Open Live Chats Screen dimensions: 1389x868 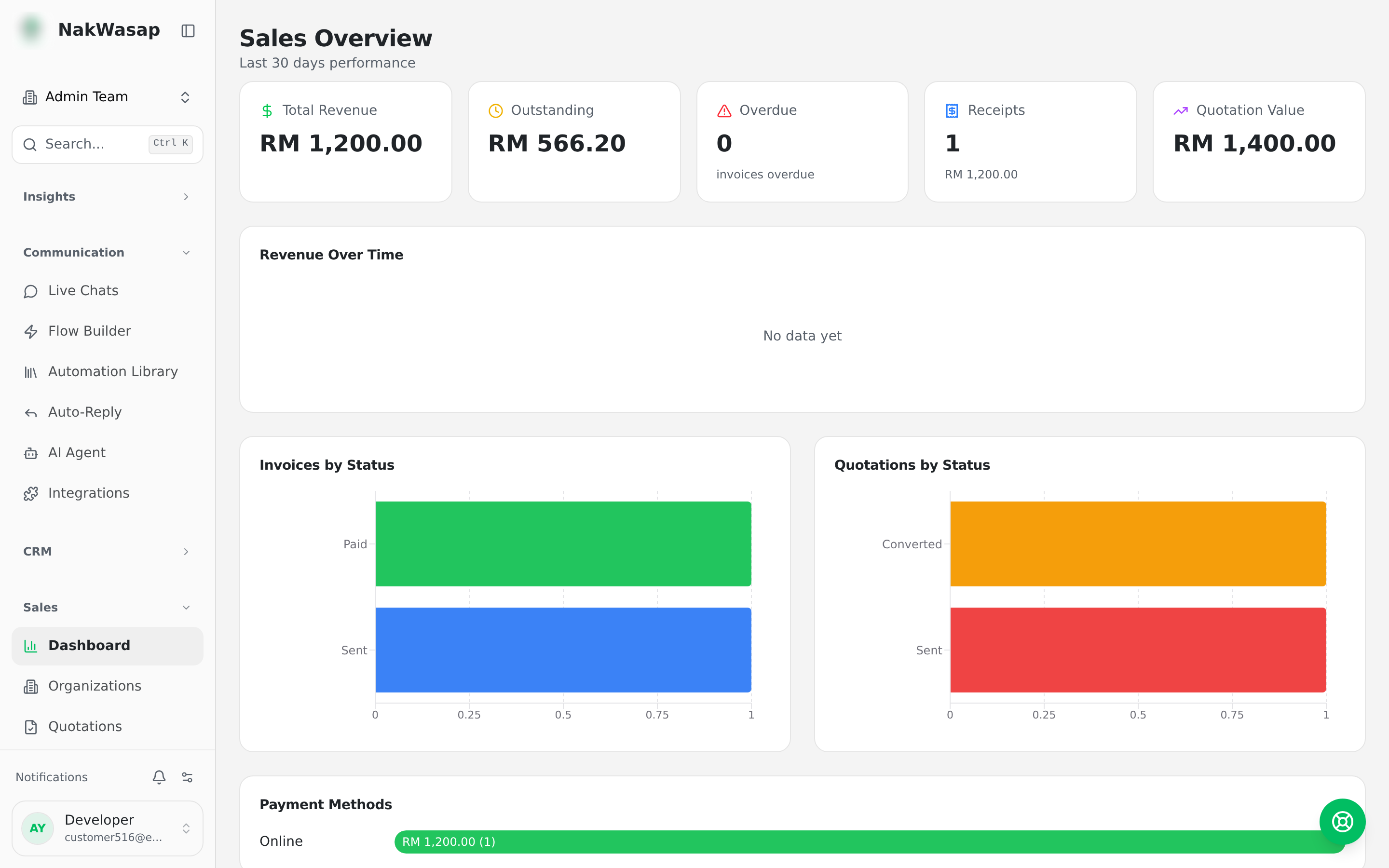(x=108, y=291)
